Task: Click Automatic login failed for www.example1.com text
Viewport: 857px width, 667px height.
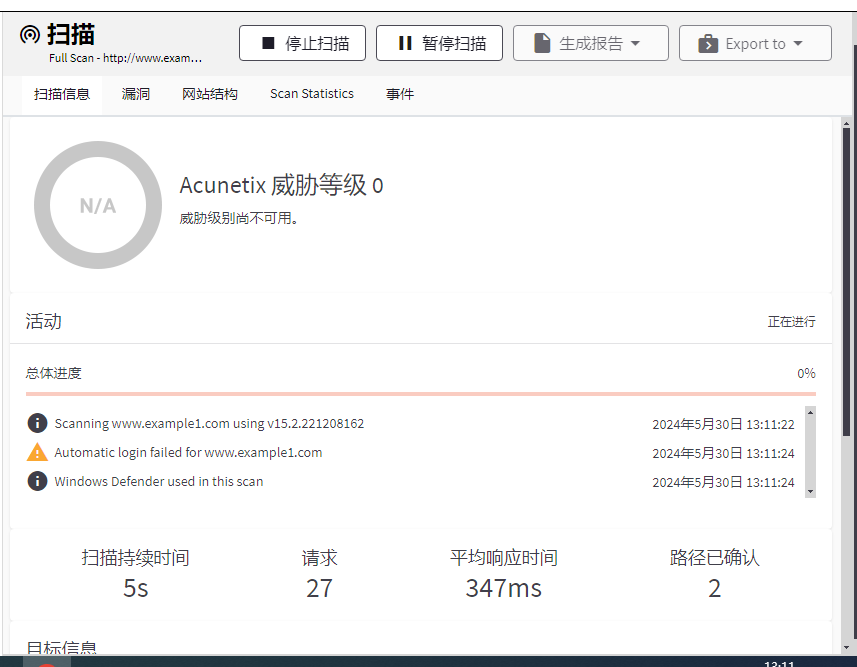Action: coord(188,452)
